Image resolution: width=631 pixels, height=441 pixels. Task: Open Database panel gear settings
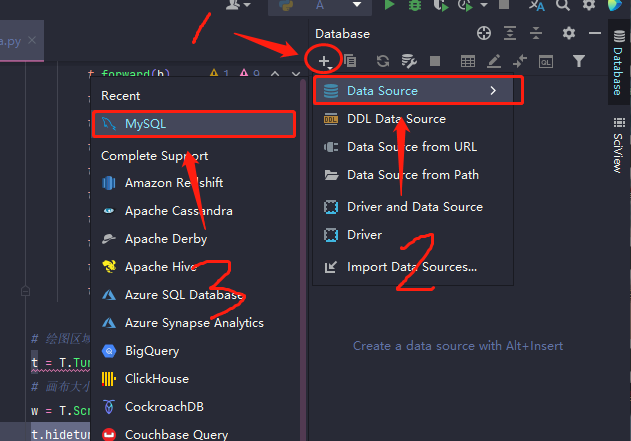pos(569,34)
